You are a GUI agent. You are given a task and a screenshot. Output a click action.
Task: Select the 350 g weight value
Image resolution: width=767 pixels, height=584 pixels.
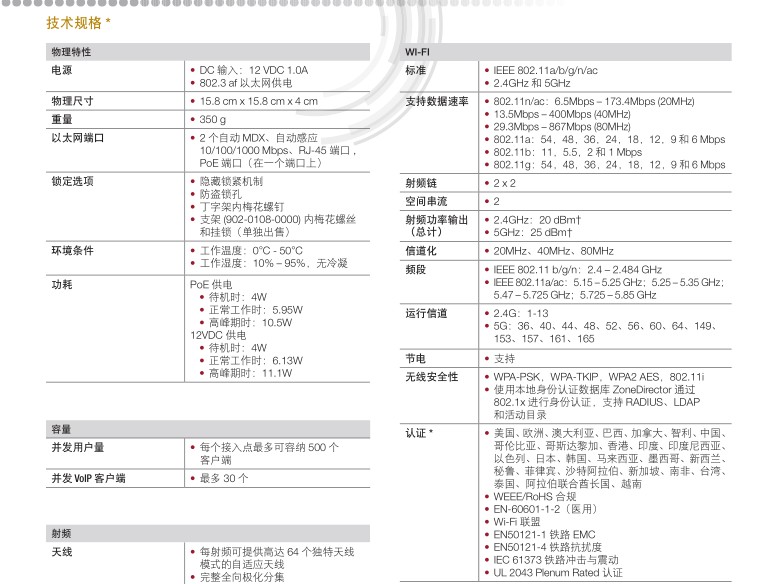[x=212, y=119]
